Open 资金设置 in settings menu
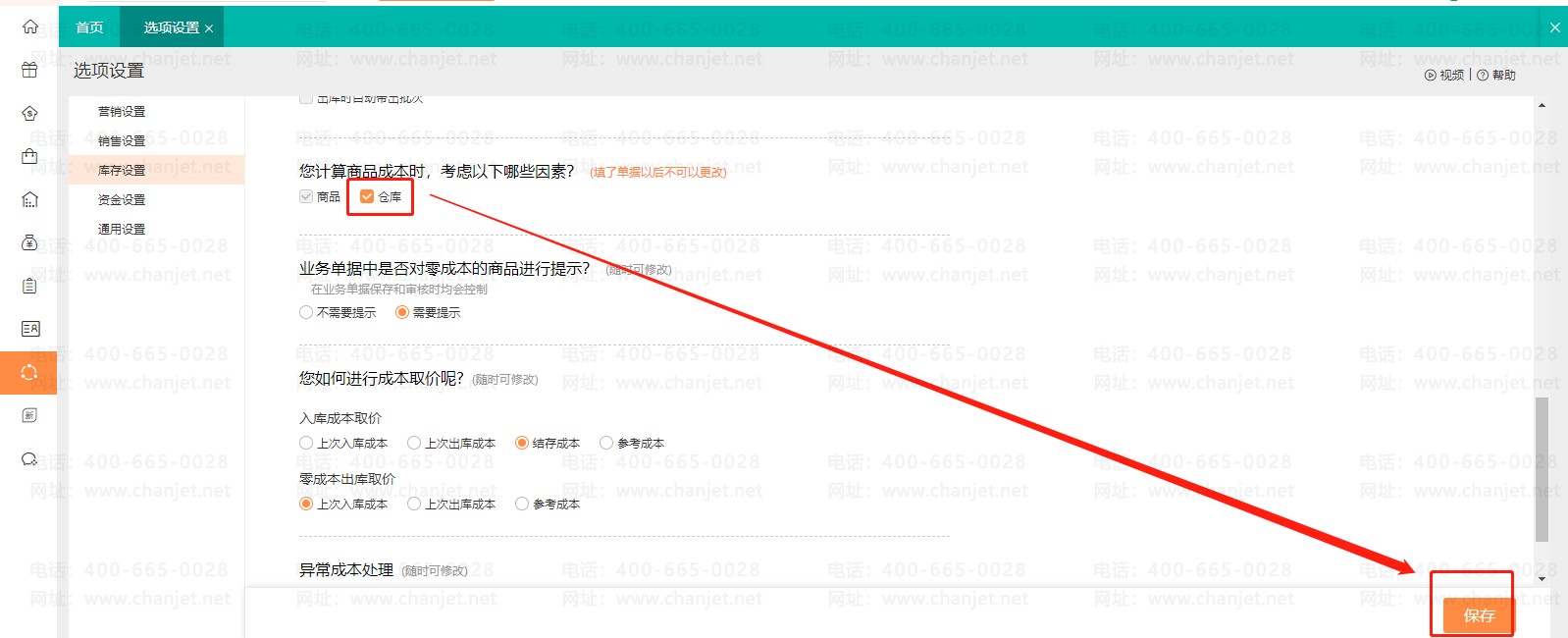 pos(122,200)
